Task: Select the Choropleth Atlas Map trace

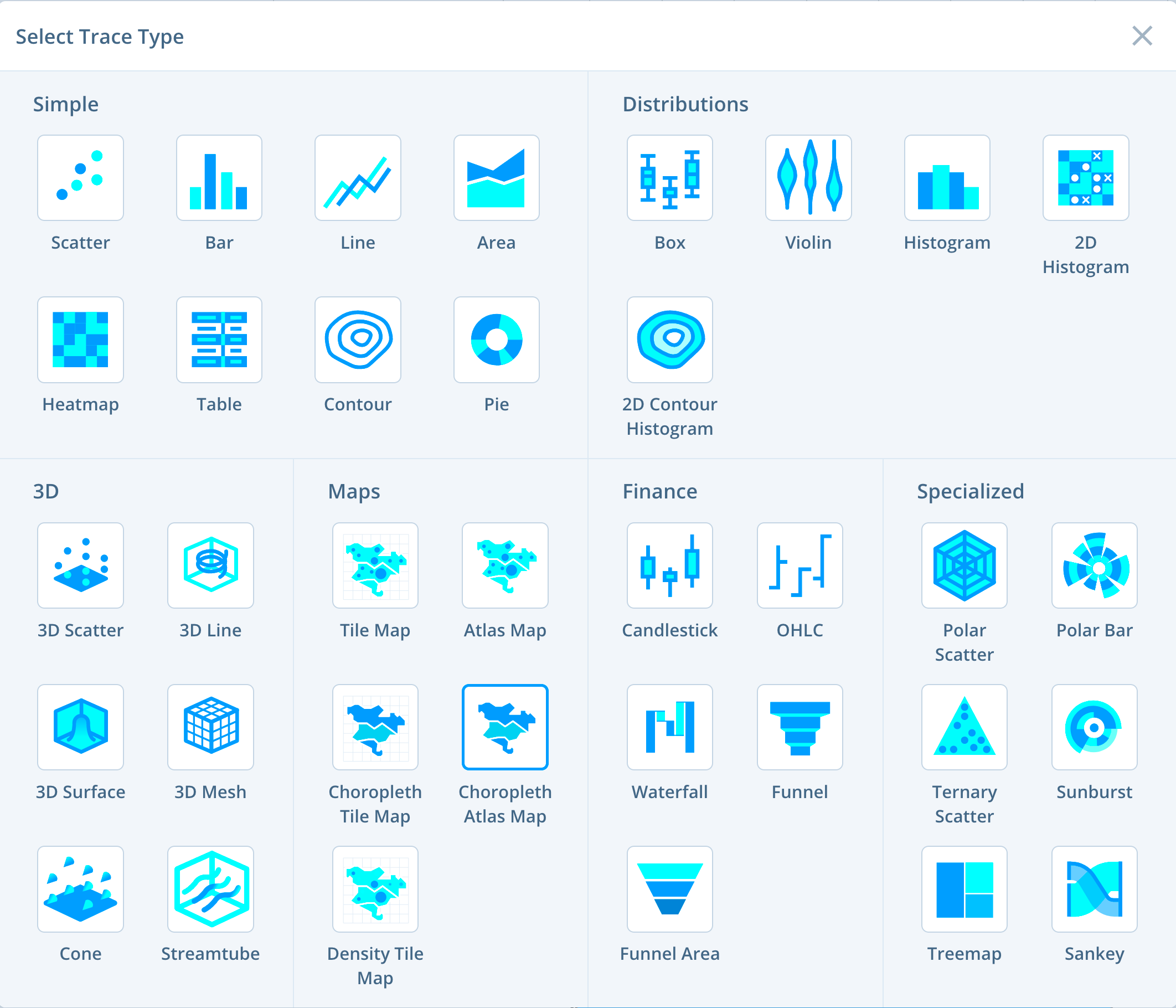Action: [504, 727]
